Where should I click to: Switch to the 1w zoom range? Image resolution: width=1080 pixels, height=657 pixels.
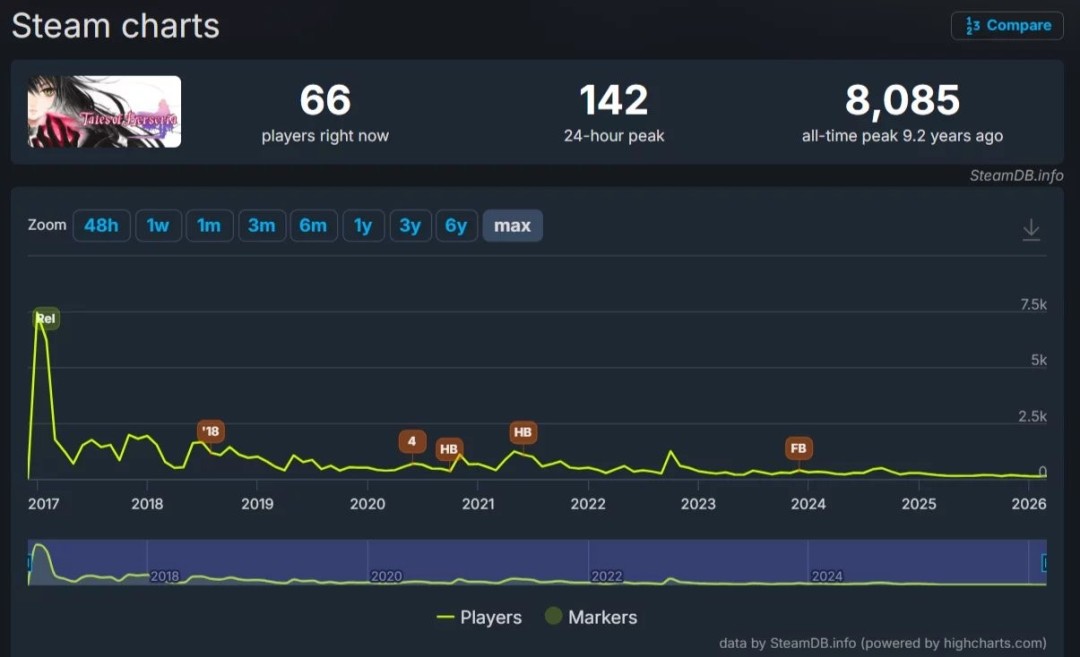click(157, 226)
